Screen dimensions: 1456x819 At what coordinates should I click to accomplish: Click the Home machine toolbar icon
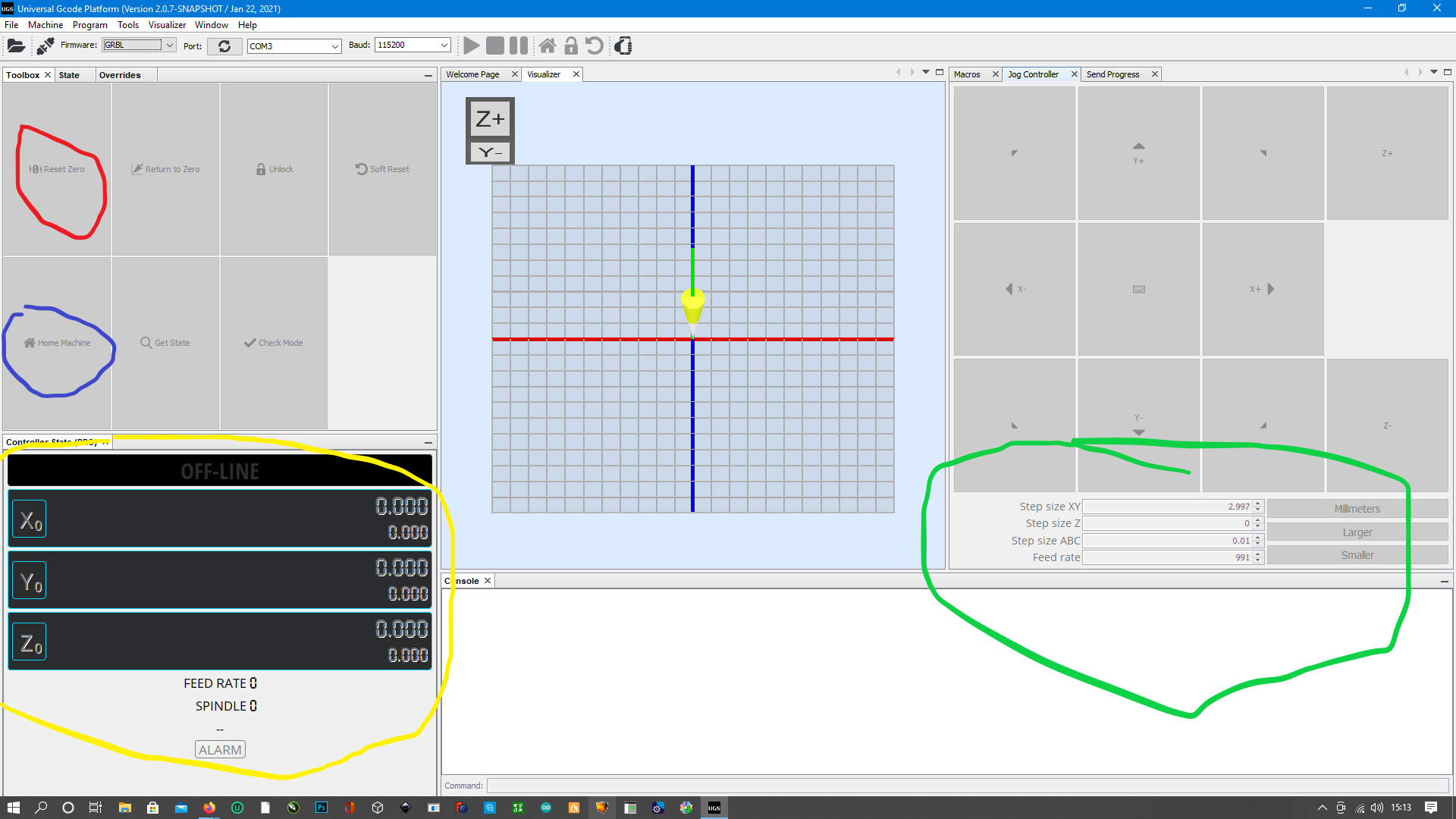[x=547, y=46]
